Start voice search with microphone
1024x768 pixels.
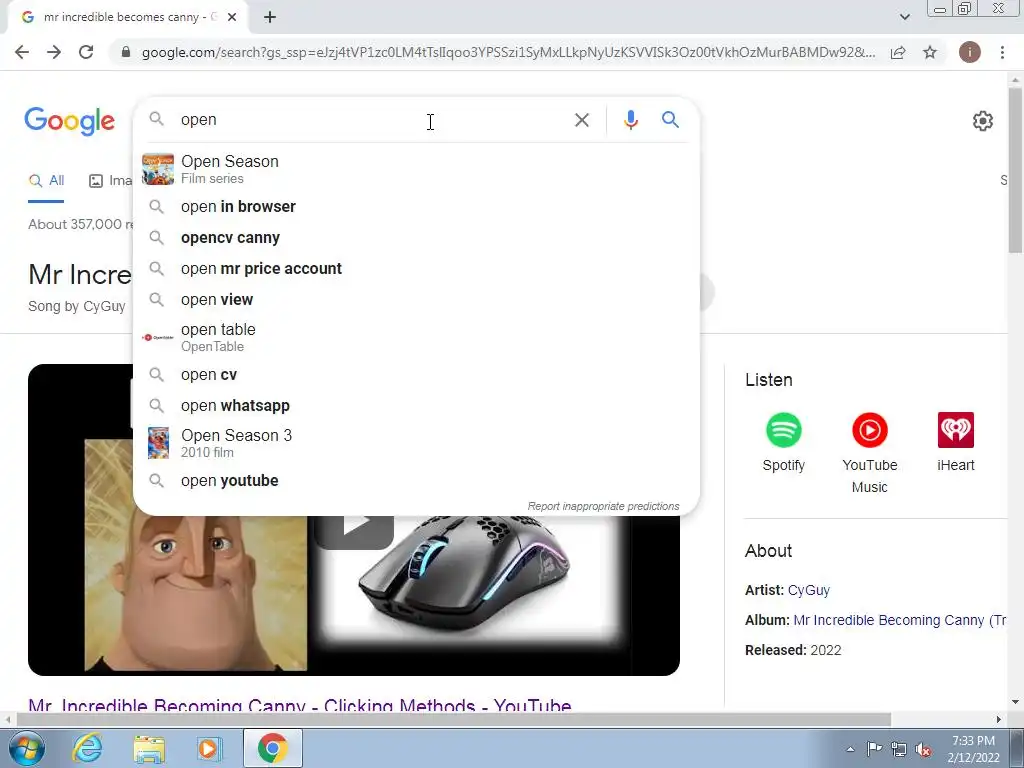pos(630,120)
